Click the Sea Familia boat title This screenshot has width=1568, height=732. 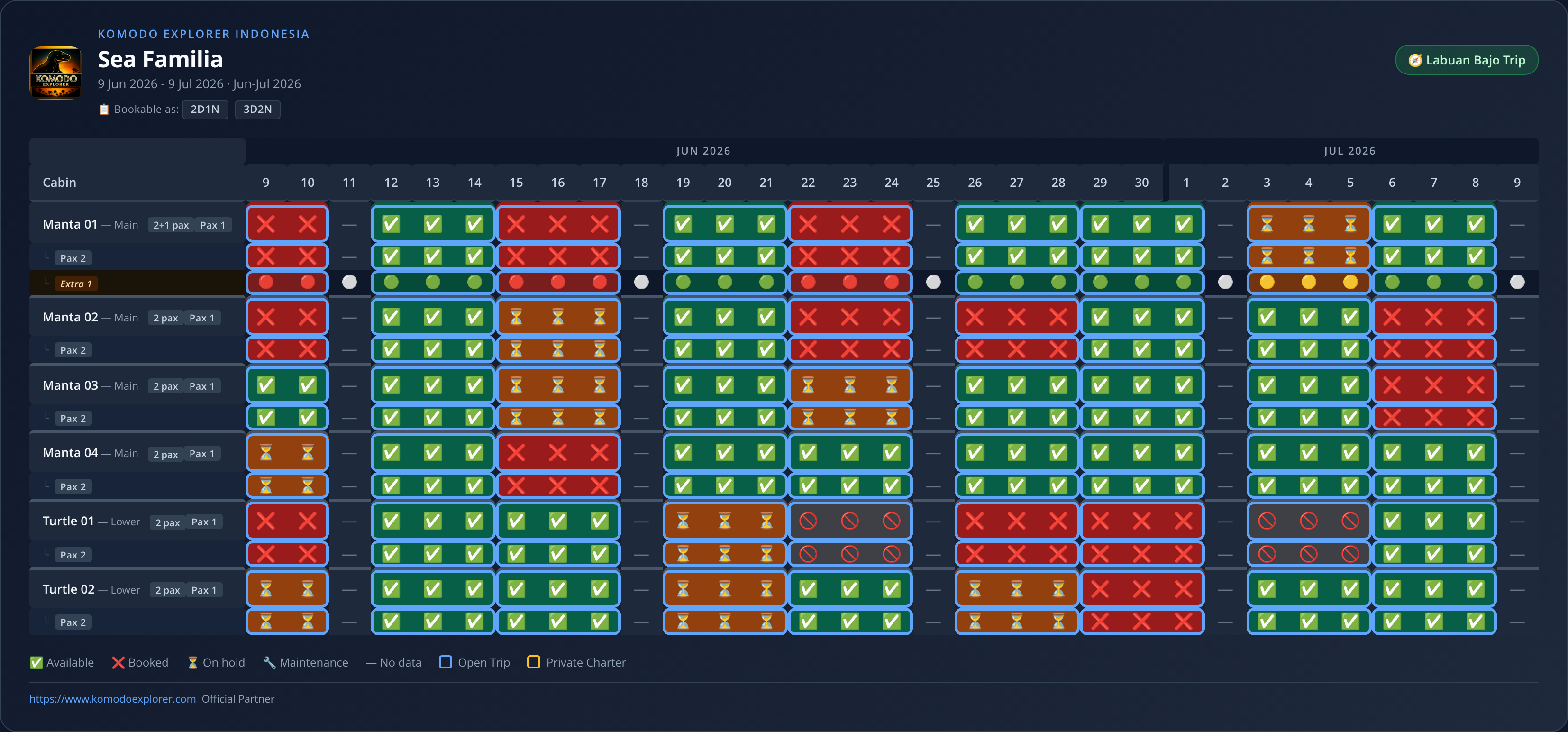160,59
